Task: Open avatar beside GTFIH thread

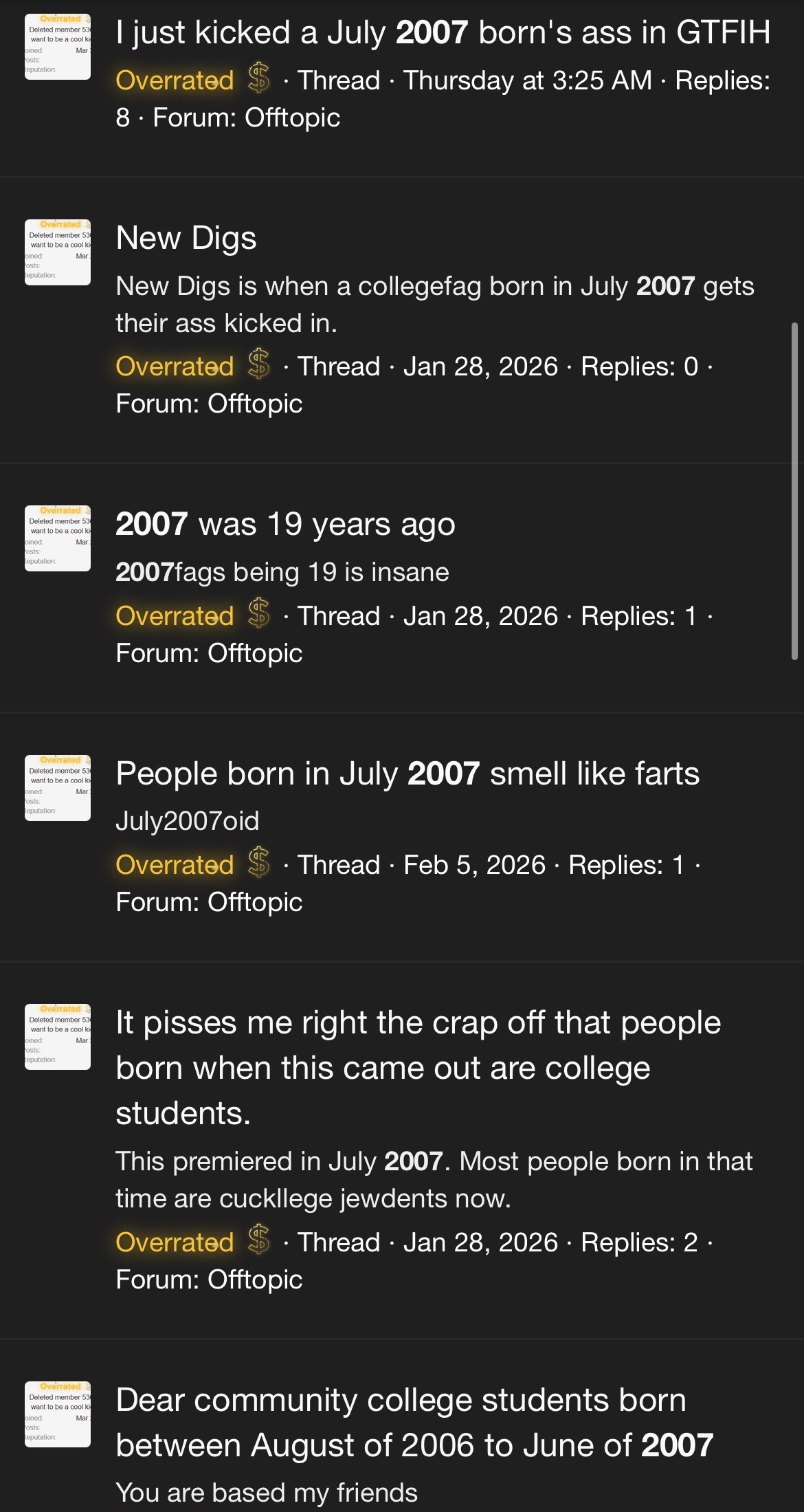Action: click(58, 47)
